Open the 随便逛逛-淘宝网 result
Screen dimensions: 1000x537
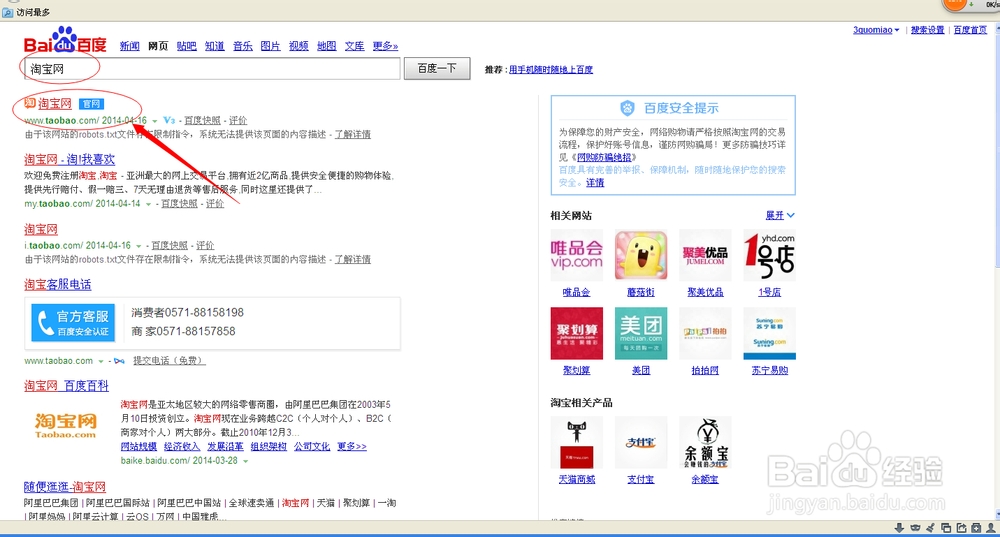pyautogui.click(x=65, y=487)
